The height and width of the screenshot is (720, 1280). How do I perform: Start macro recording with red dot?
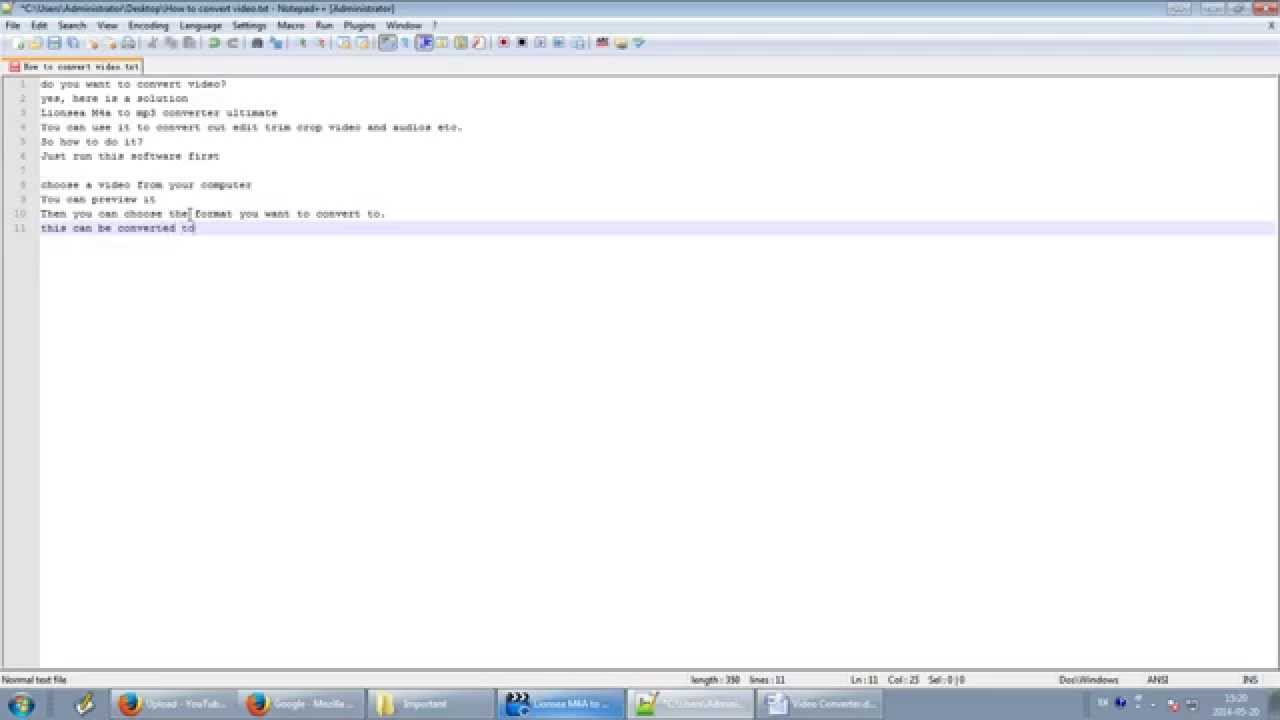(504, 43)
